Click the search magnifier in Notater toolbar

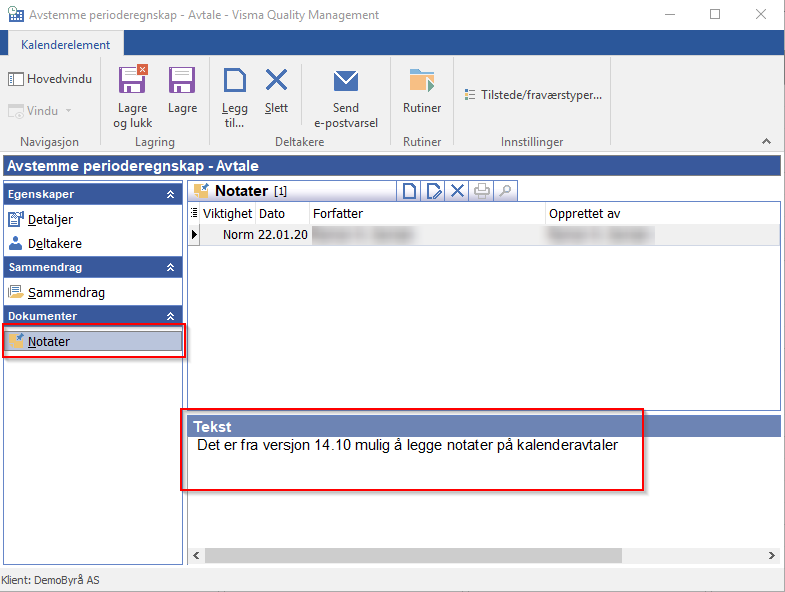[x=506, y=191]
